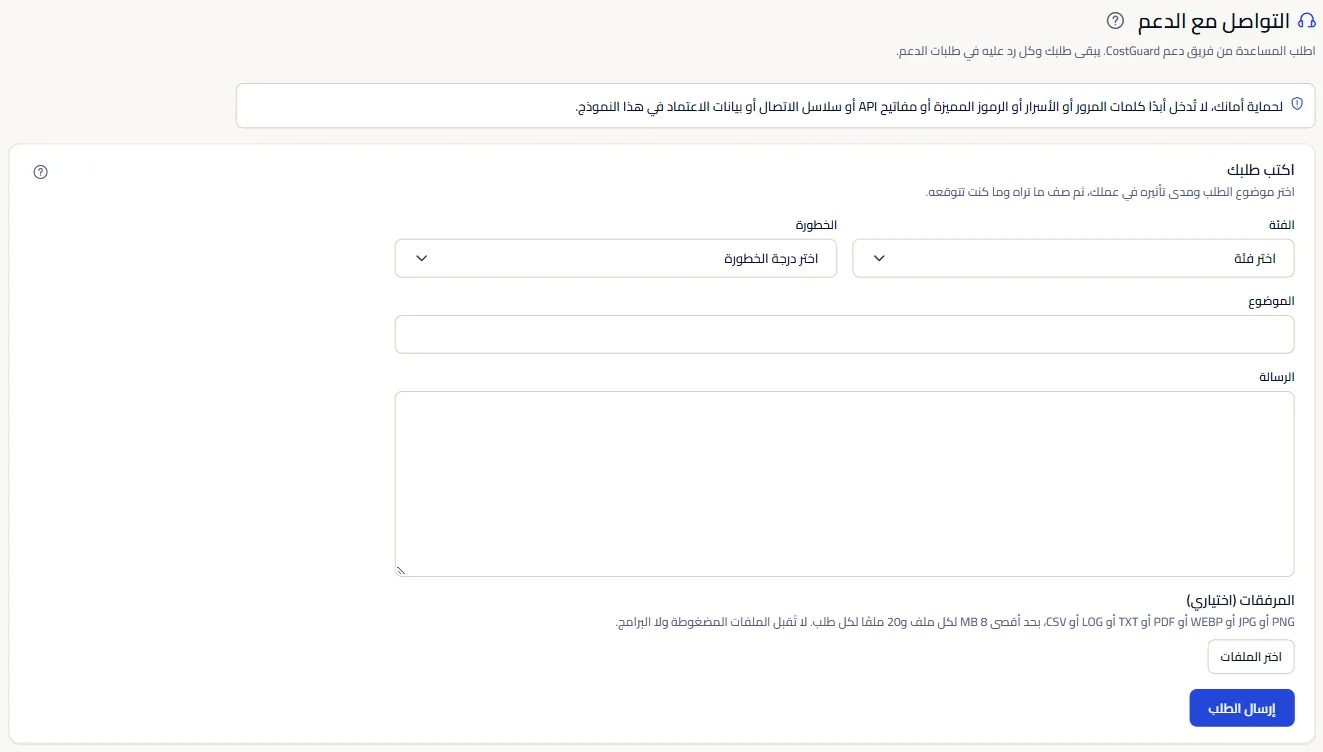1323x752 pixels.
Task: Open the help icon of the اكتب طلبك card
Action: pyautogui.click(x=41, y=172)
